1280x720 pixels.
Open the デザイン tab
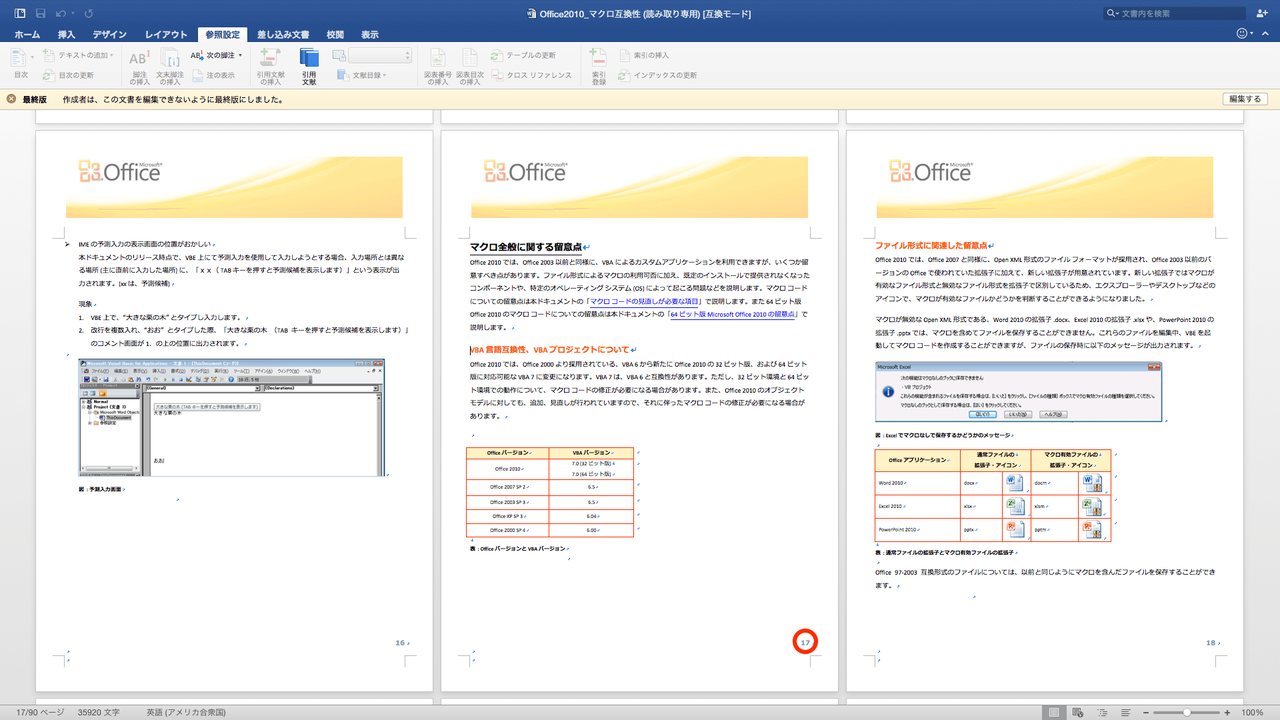[109, 34]
